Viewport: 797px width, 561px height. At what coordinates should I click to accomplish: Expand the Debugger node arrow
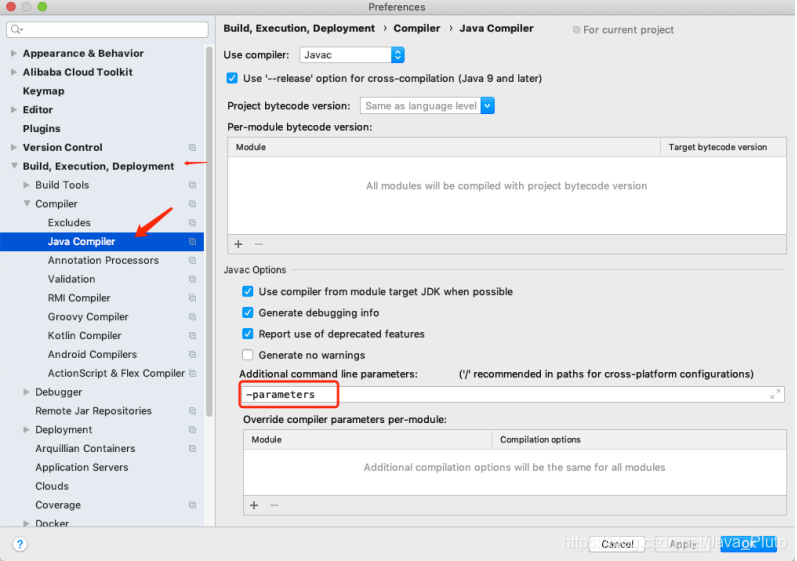(26, 392)
